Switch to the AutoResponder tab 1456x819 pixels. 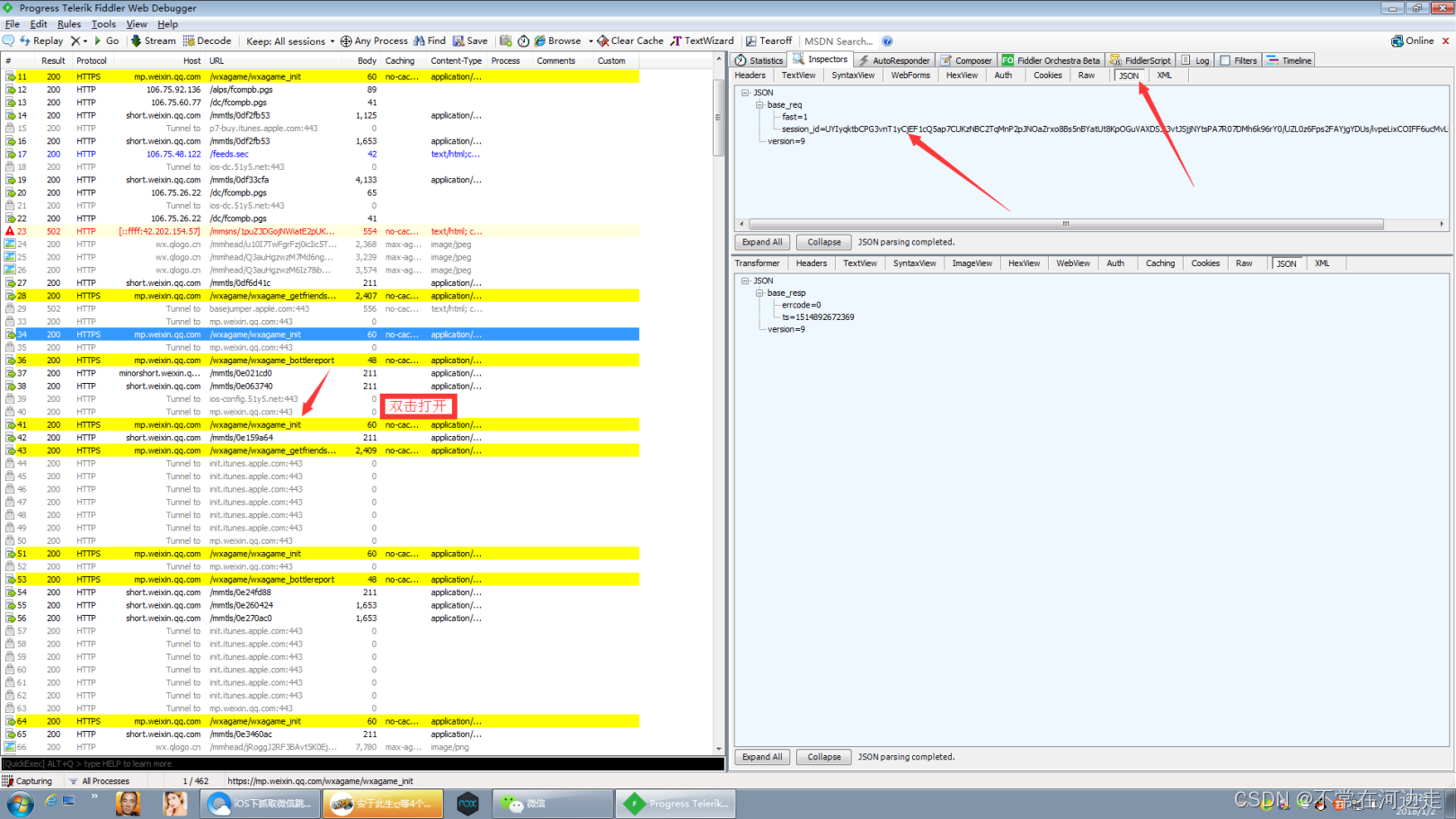[893, 60]
